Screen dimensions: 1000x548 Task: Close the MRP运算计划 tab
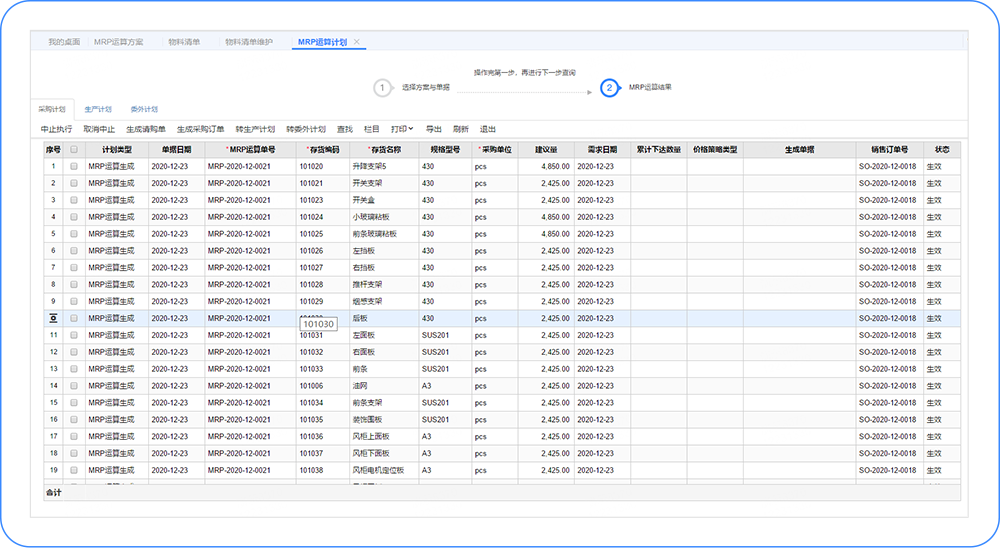tap(357, 42)
